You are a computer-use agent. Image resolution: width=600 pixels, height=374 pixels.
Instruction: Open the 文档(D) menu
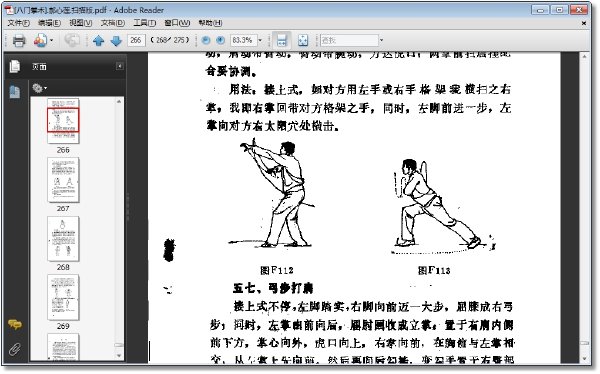[x=113, y=23]
